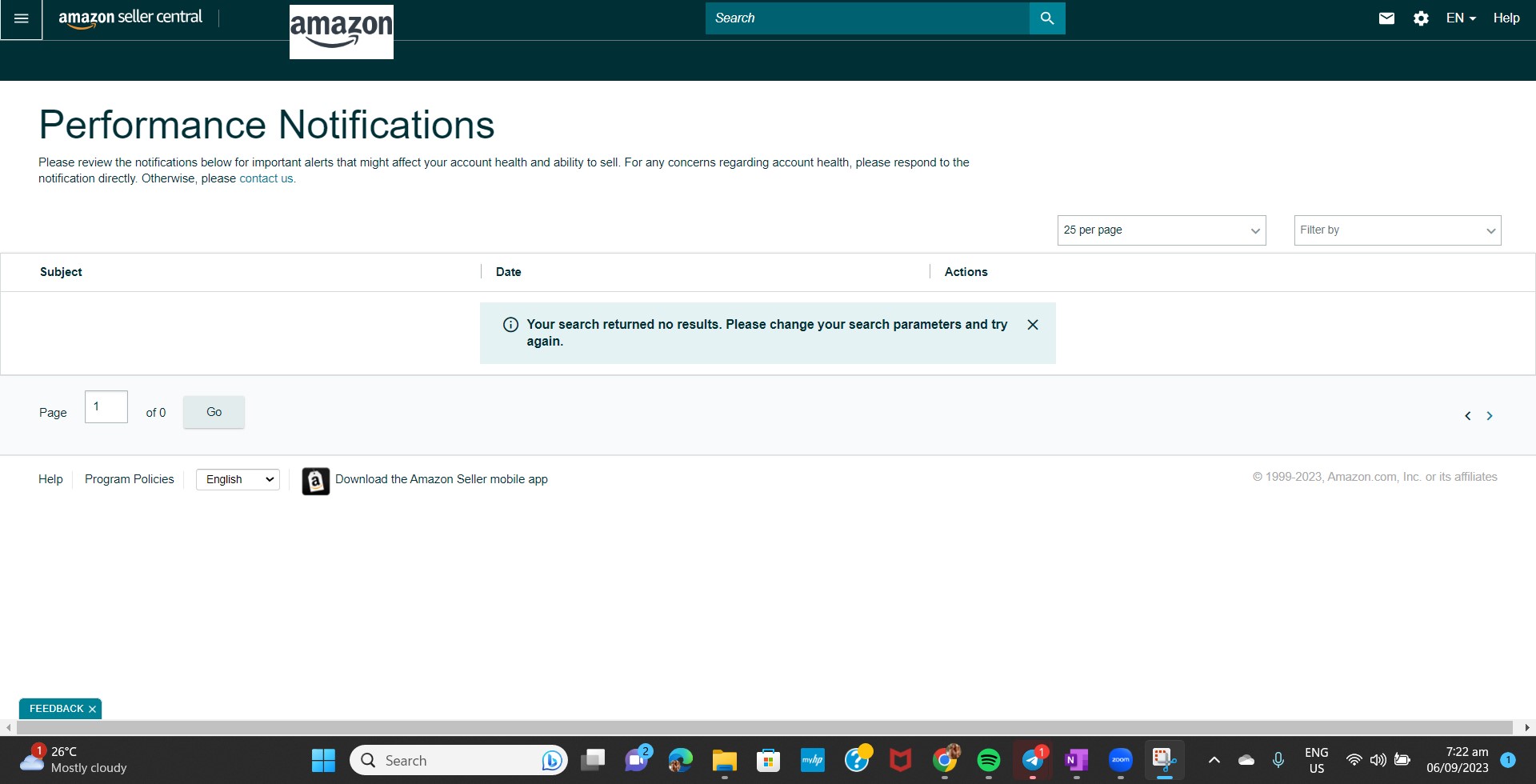1536x784 pixels.
Task: Open the volume speaker icon
Action: point(1378,760)
